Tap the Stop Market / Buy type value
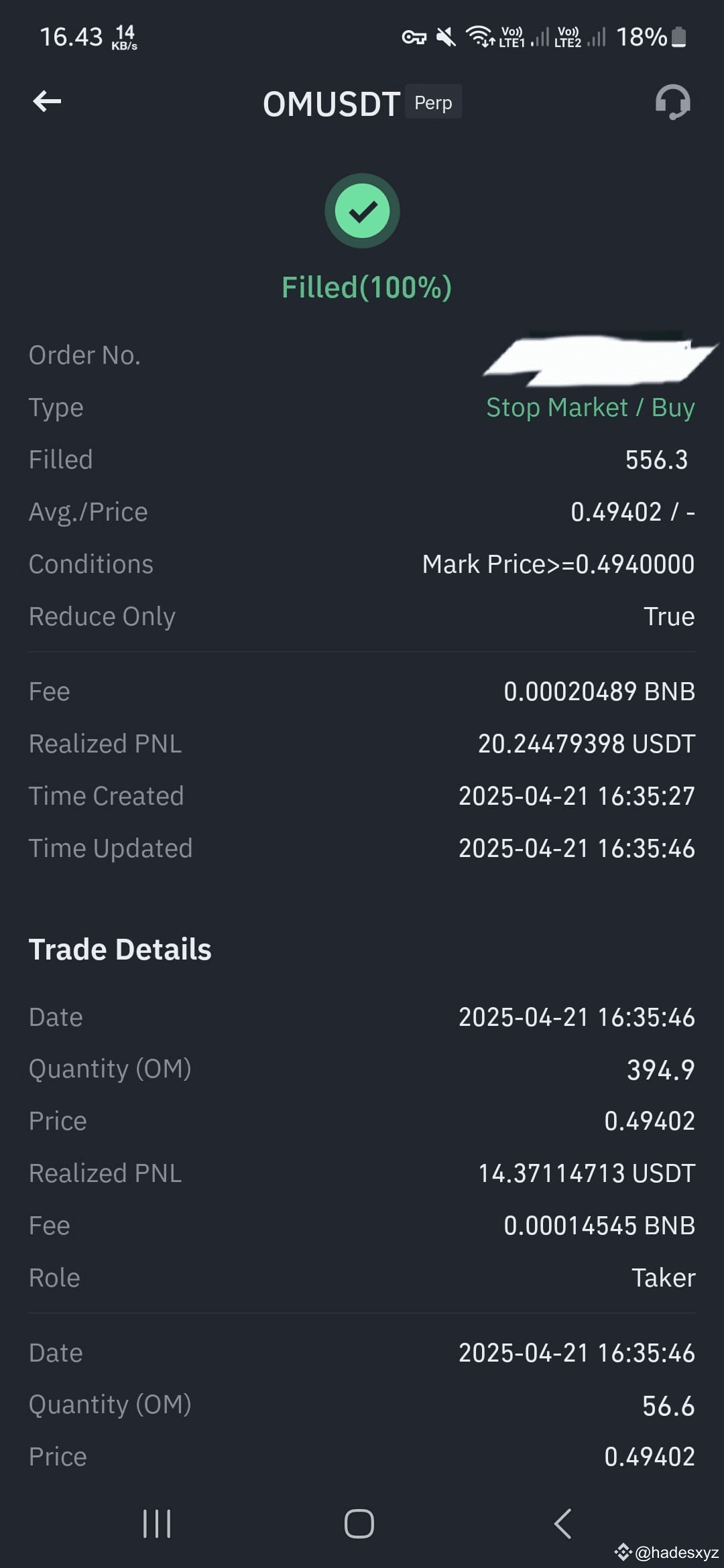Viewport: 724px width, 1568px height. coord(590,407)
